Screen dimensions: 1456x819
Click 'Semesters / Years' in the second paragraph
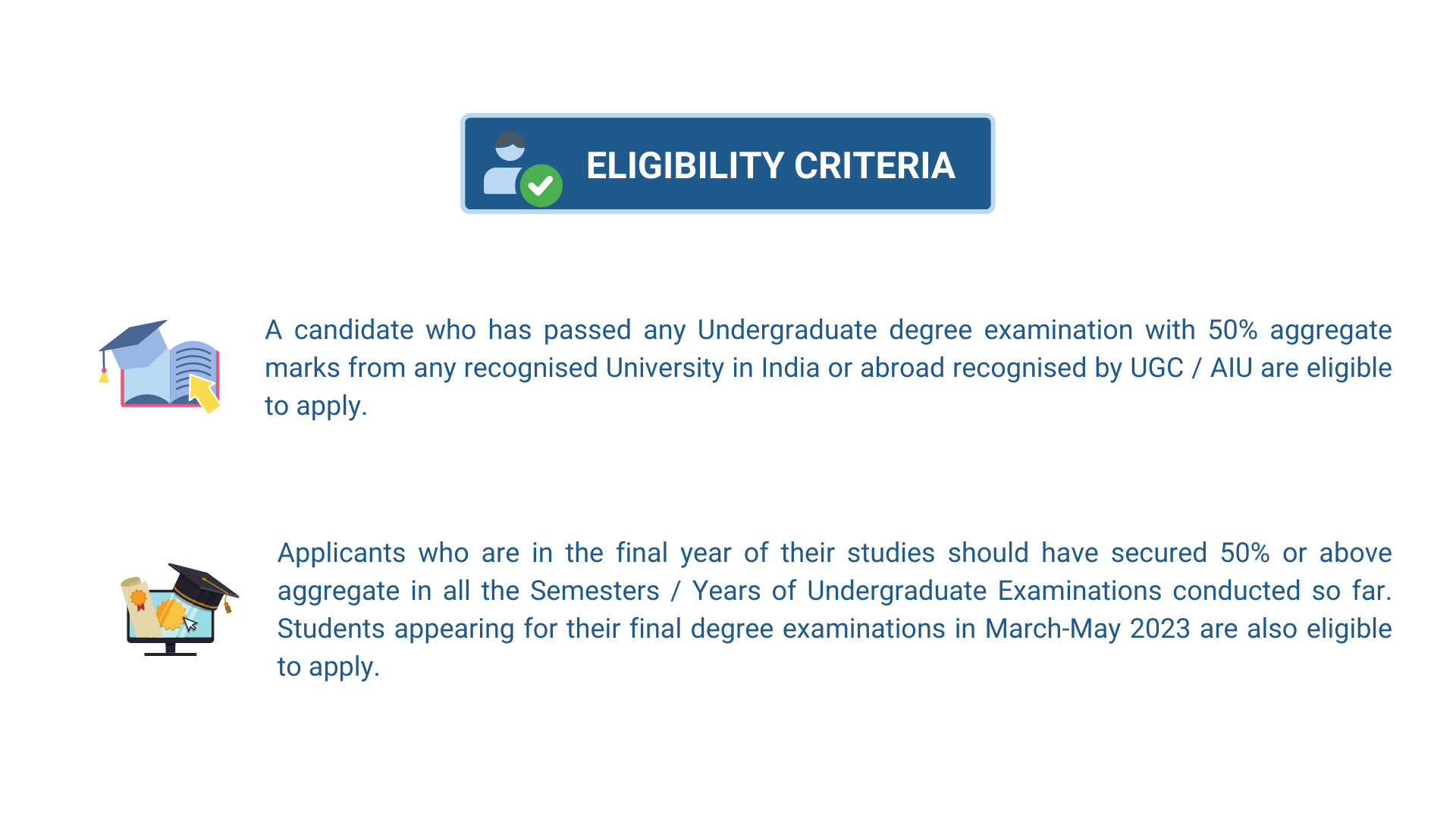(664, 591)
